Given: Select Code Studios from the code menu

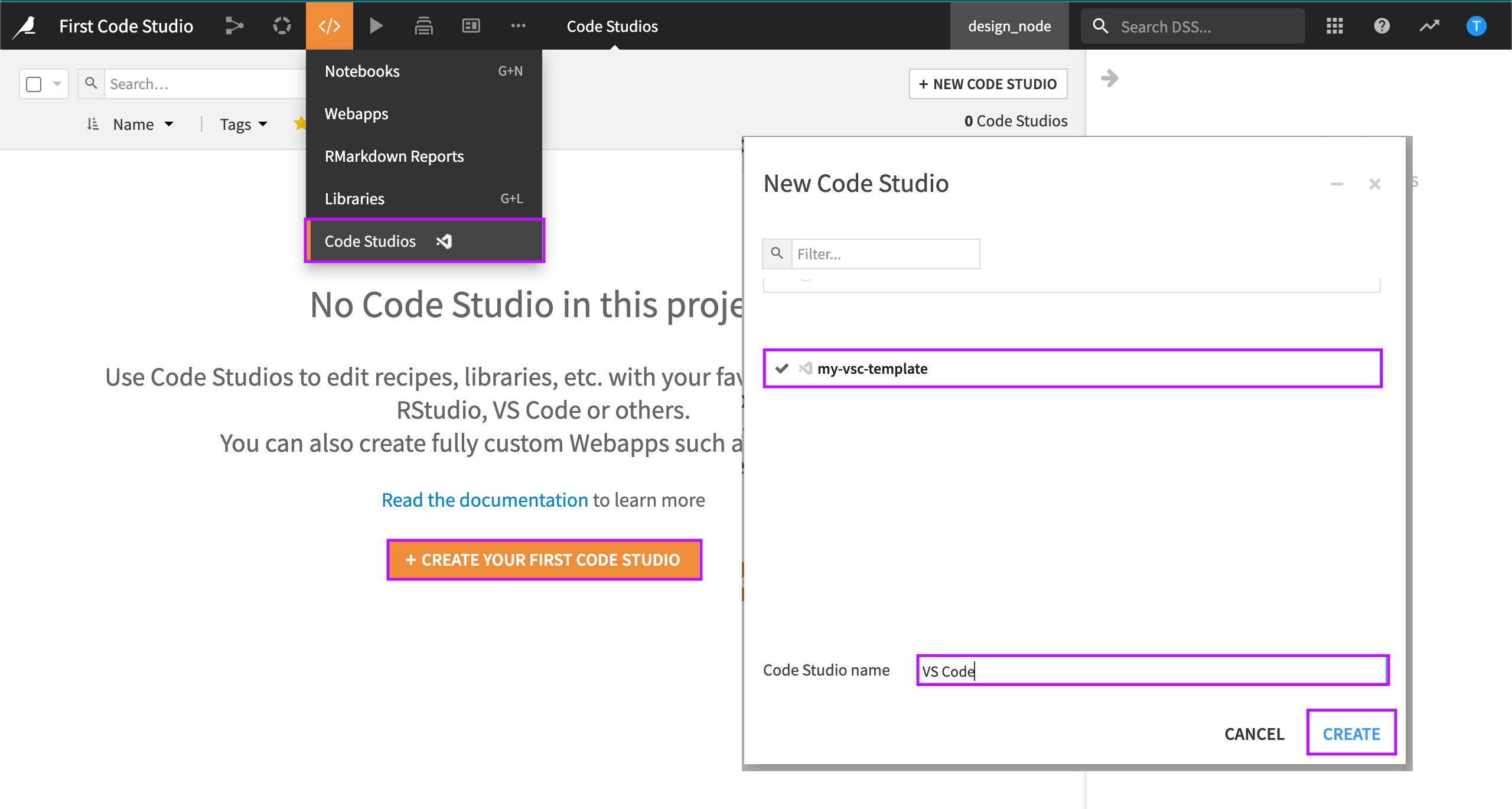Looking at the screenshot, I should [x=370, y=240].
